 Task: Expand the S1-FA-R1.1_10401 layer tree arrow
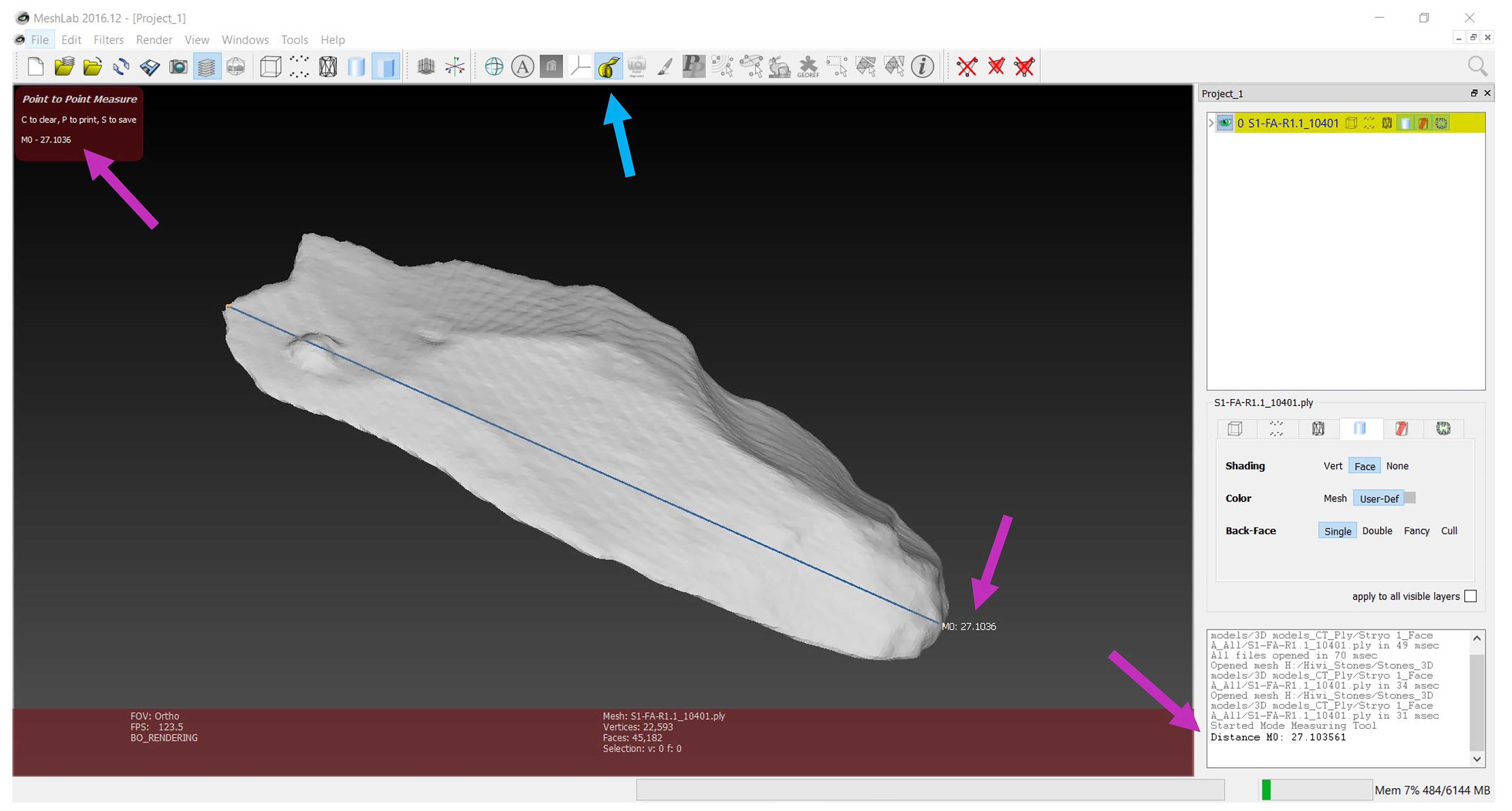pyautogui.click(x=1211, y=123)
